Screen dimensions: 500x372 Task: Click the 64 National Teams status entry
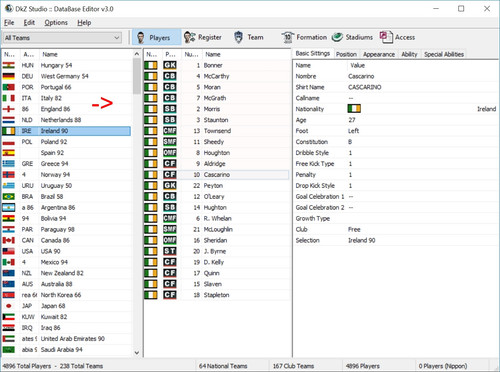[223, 366]
